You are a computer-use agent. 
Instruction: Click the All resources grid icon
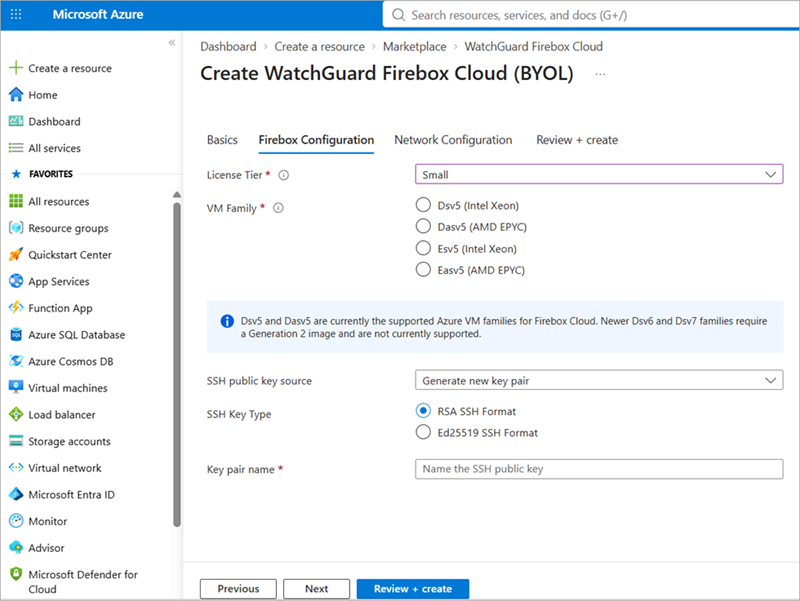pos(16,201)
